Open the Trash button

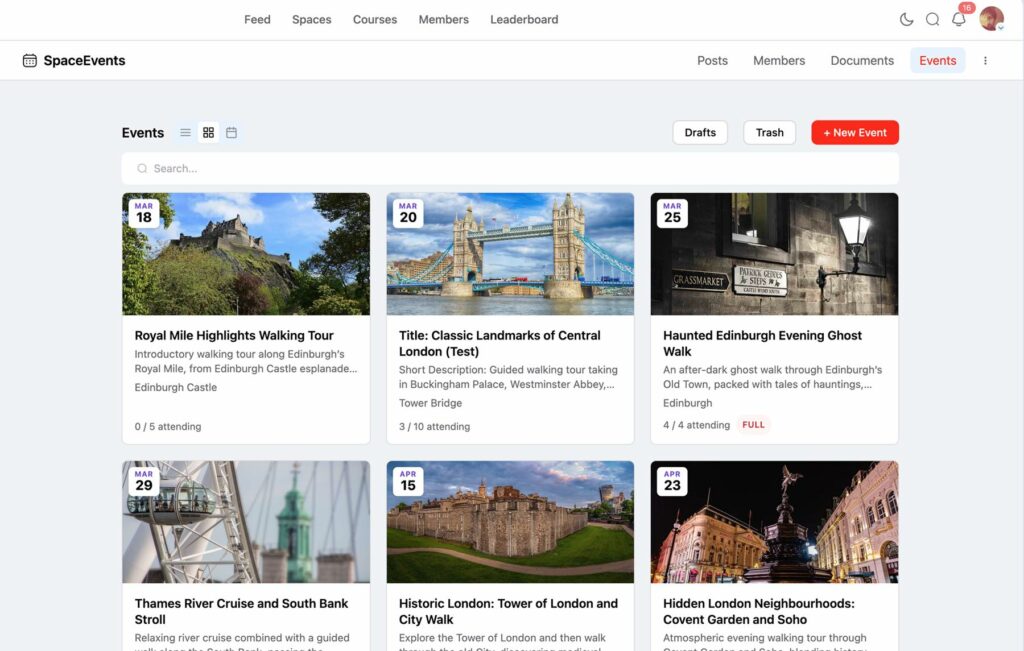[769, 133]
